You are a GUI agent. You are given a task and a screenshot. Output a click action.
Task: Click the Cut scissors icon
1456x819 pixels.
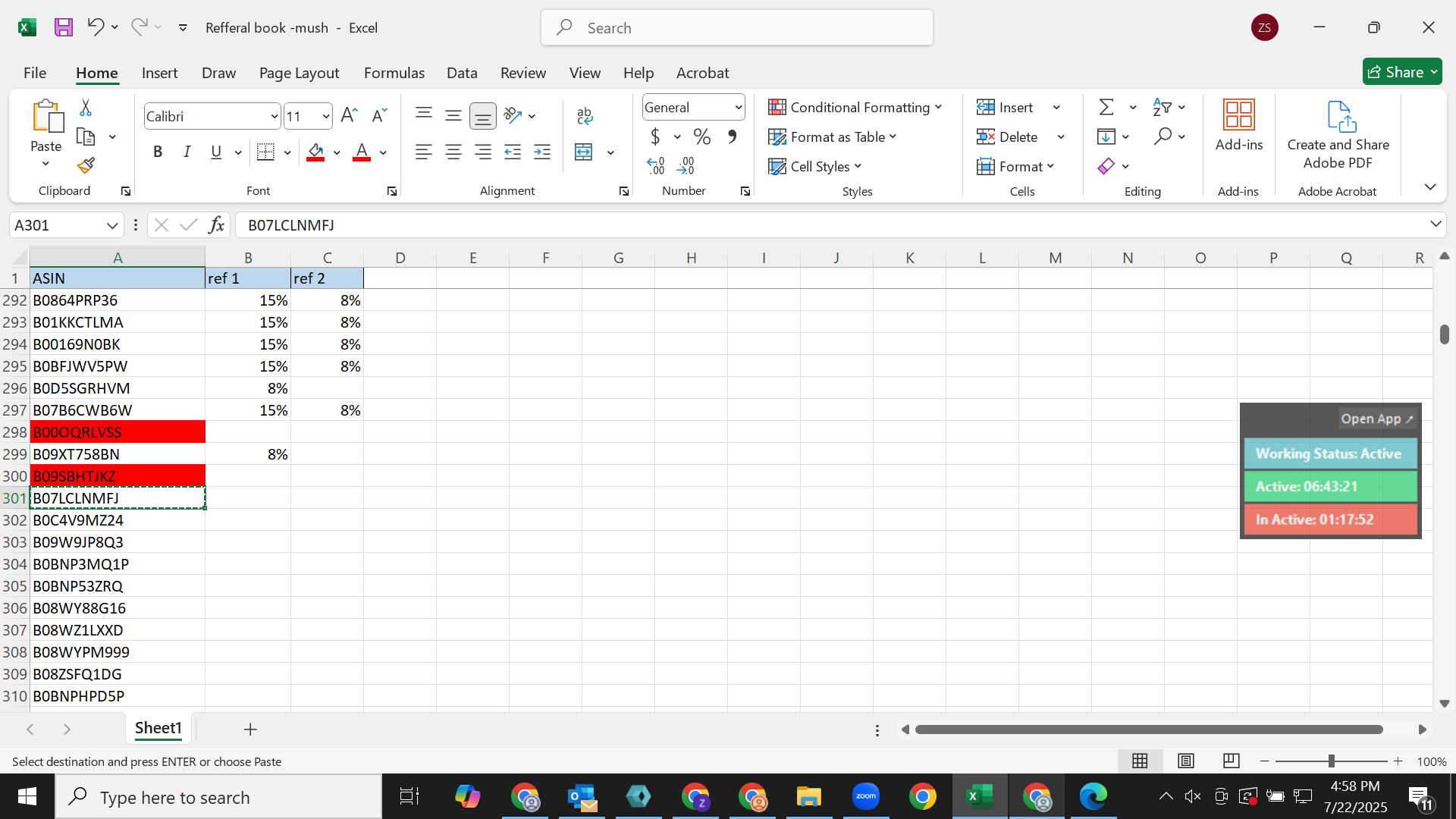click(x=86, y=108)
